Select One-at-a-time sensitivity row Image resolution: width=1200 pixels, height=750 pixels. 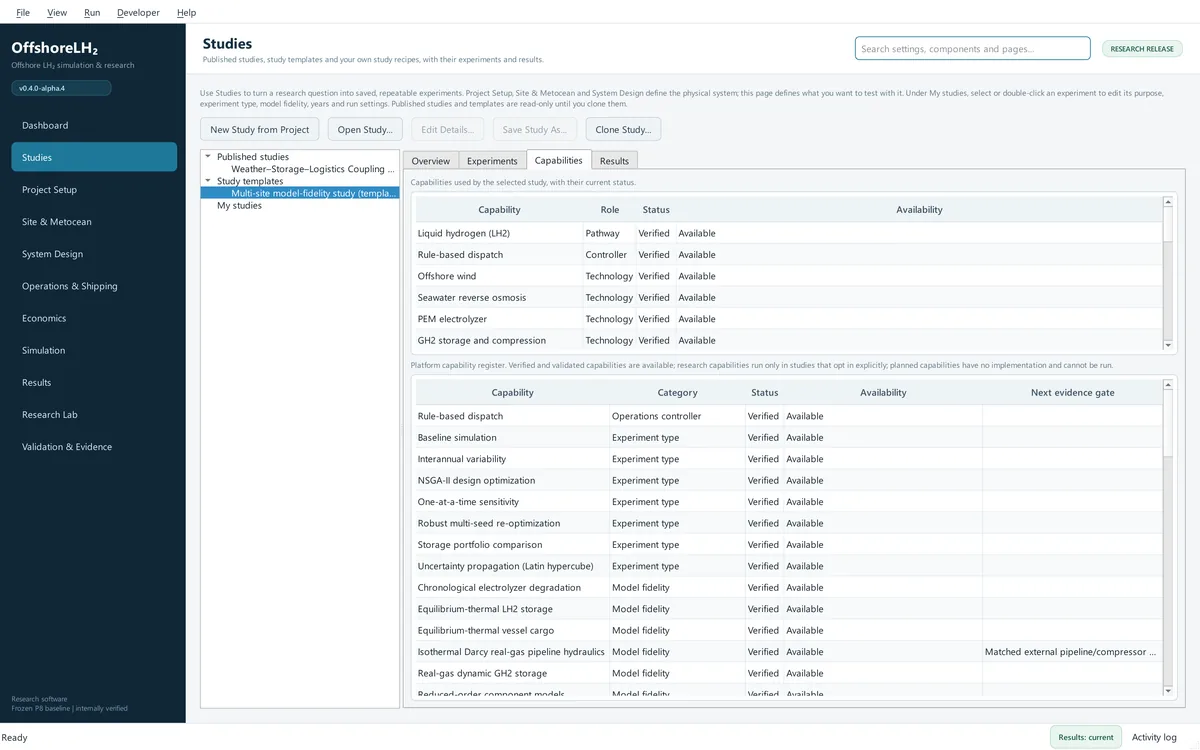pos(789,502)
